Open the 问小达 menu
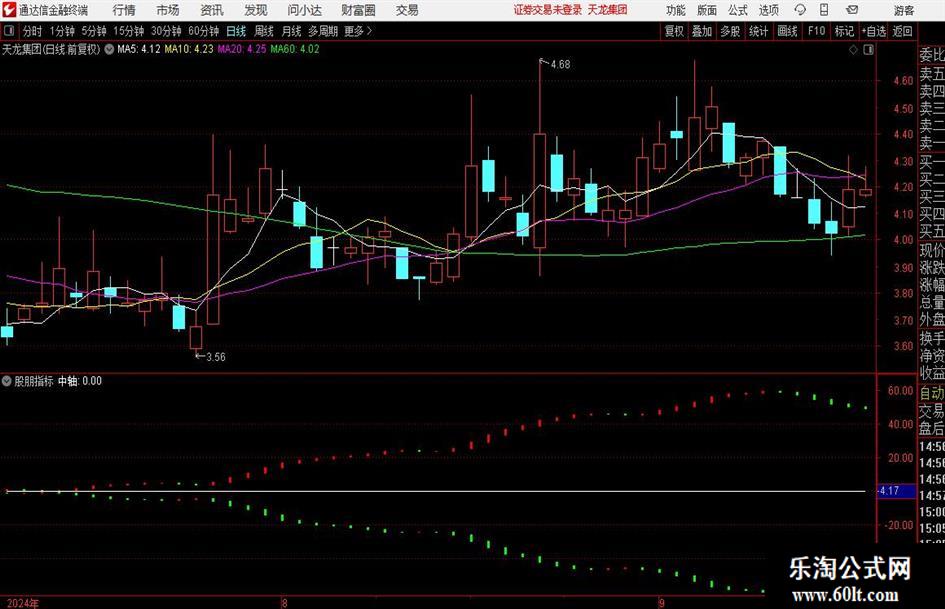The height and width of the screenshot is (609, 945). pyautogui.click(x=304, y=10)
